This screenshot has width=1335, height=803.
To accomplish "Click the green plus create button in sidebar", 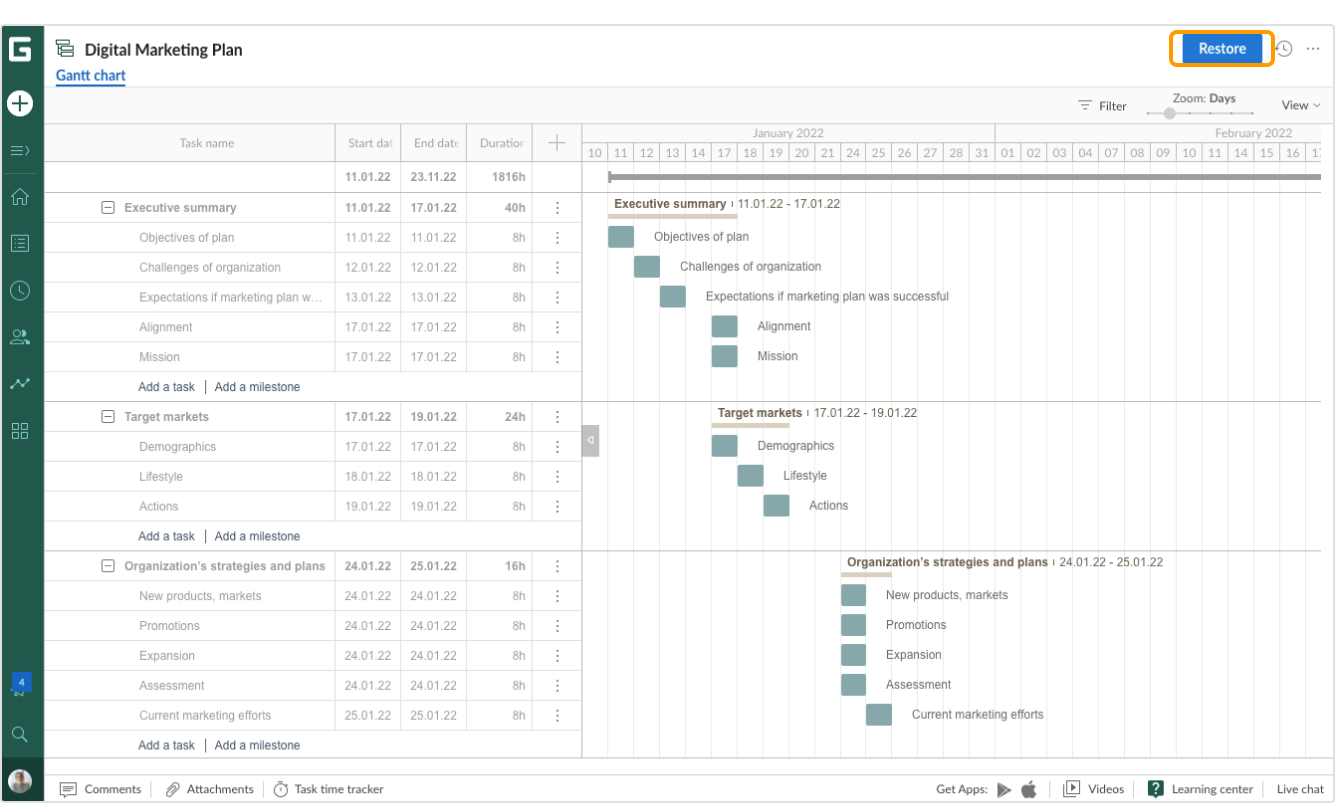I will [20, 103].
